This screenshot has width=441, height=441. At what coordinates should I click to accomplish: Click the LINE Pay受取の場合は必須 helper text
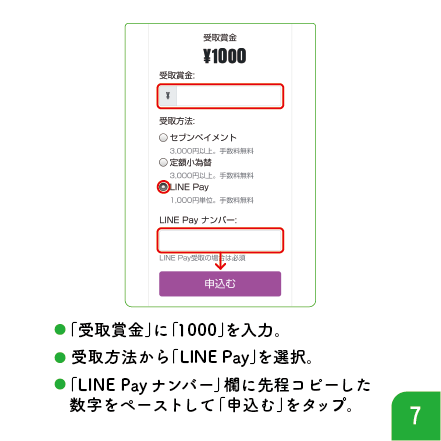202,258
